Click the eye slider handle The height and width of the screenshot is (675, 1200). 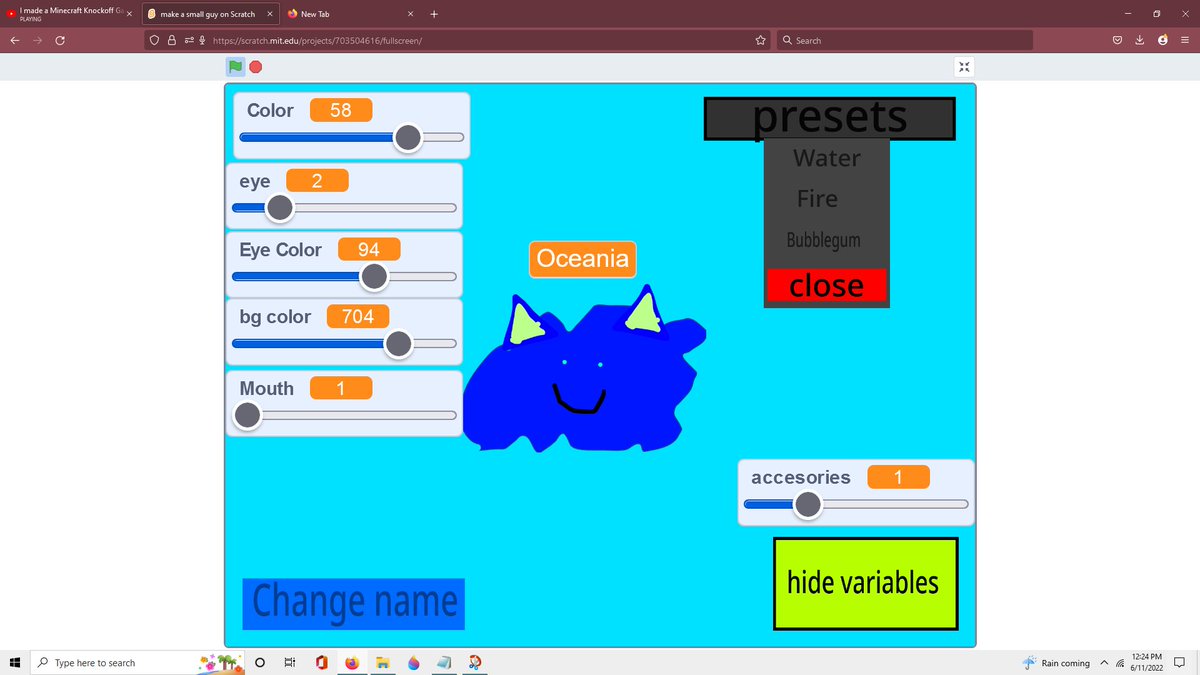pyautogui.click(x=279, y=208)
